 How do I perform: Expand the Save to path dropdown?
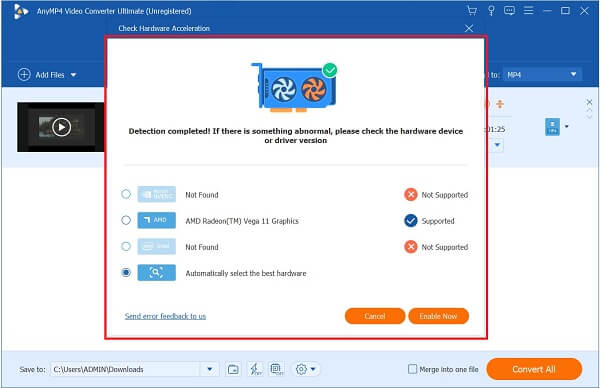pos(210,369)
